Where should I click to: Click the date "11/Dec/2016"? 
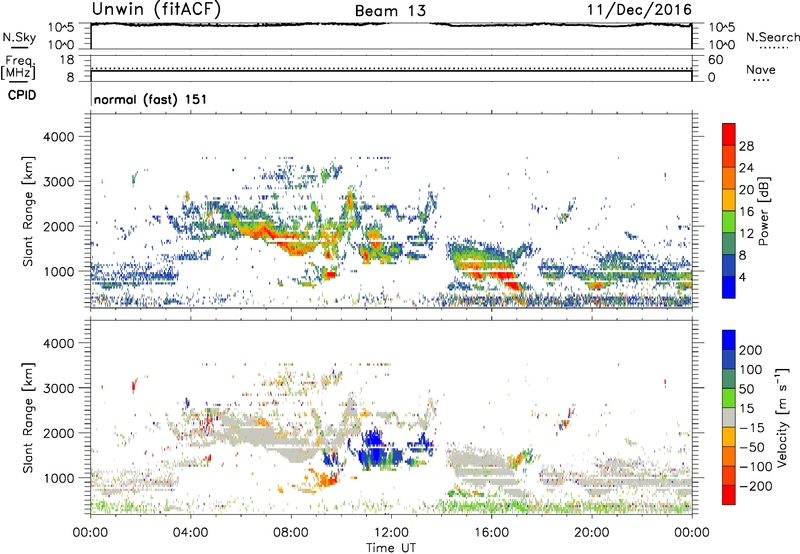click(x=639, y=10)
